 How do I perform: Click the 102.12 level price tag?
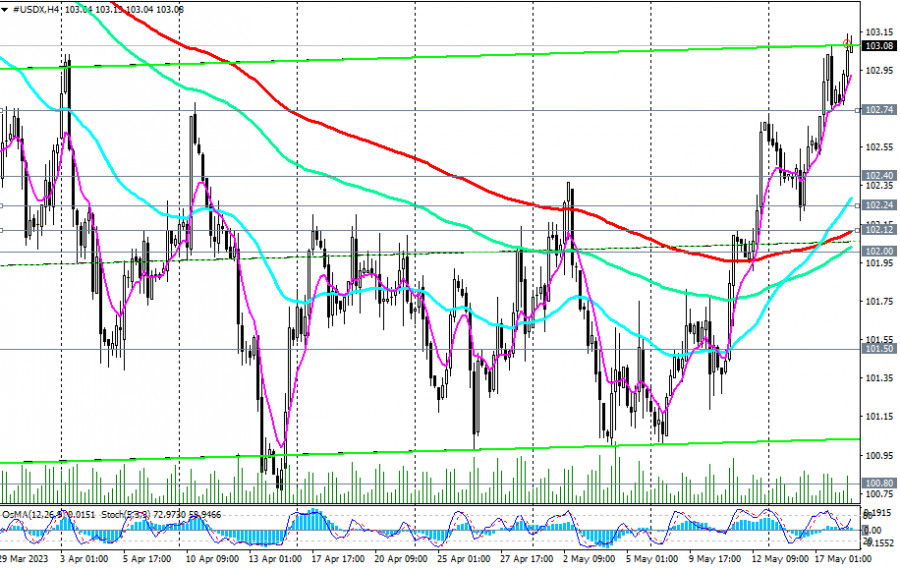tap(879, 230)
